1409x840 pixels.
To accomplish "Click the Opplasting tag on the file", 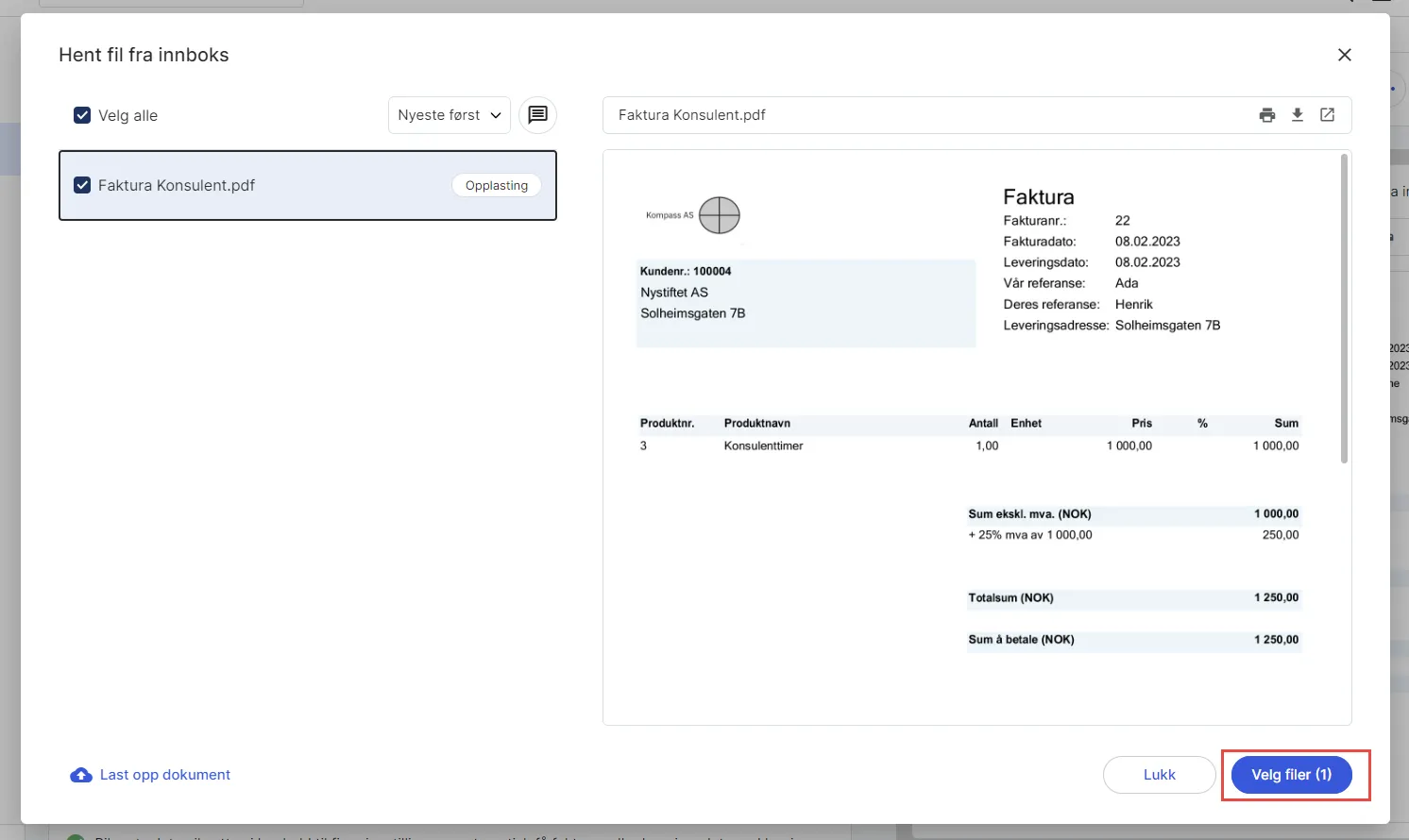I will pos(497,185).
